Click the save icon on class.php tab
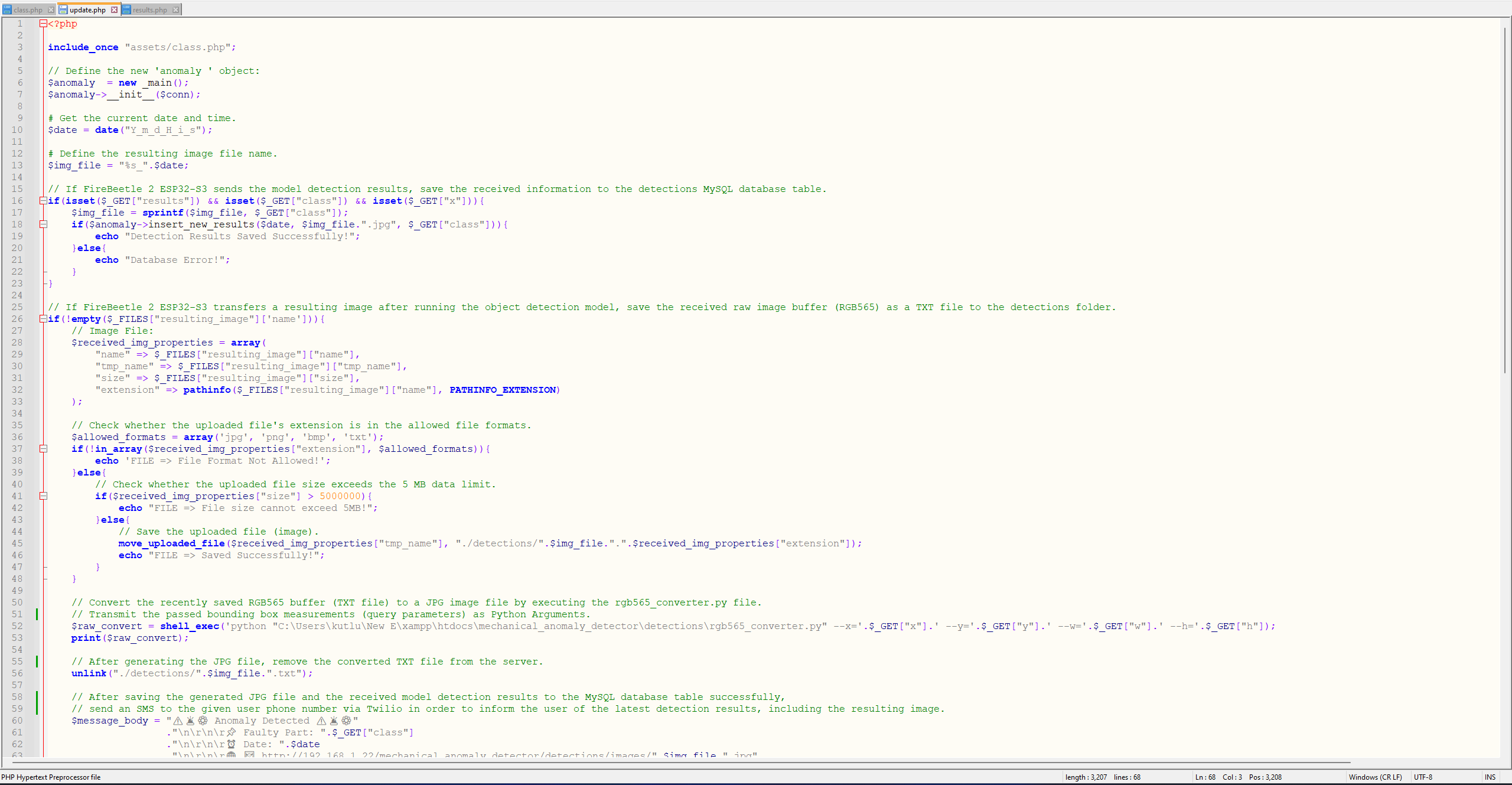This screenshot has height=785, width=1512. point(7,9)
